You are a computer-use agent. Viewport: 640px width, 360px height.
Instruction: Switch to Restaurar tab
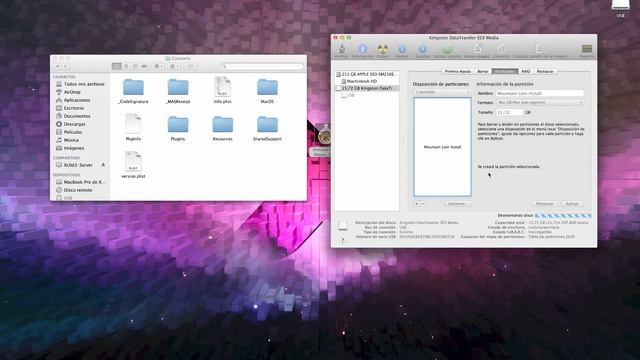click(x=545, y=71)
